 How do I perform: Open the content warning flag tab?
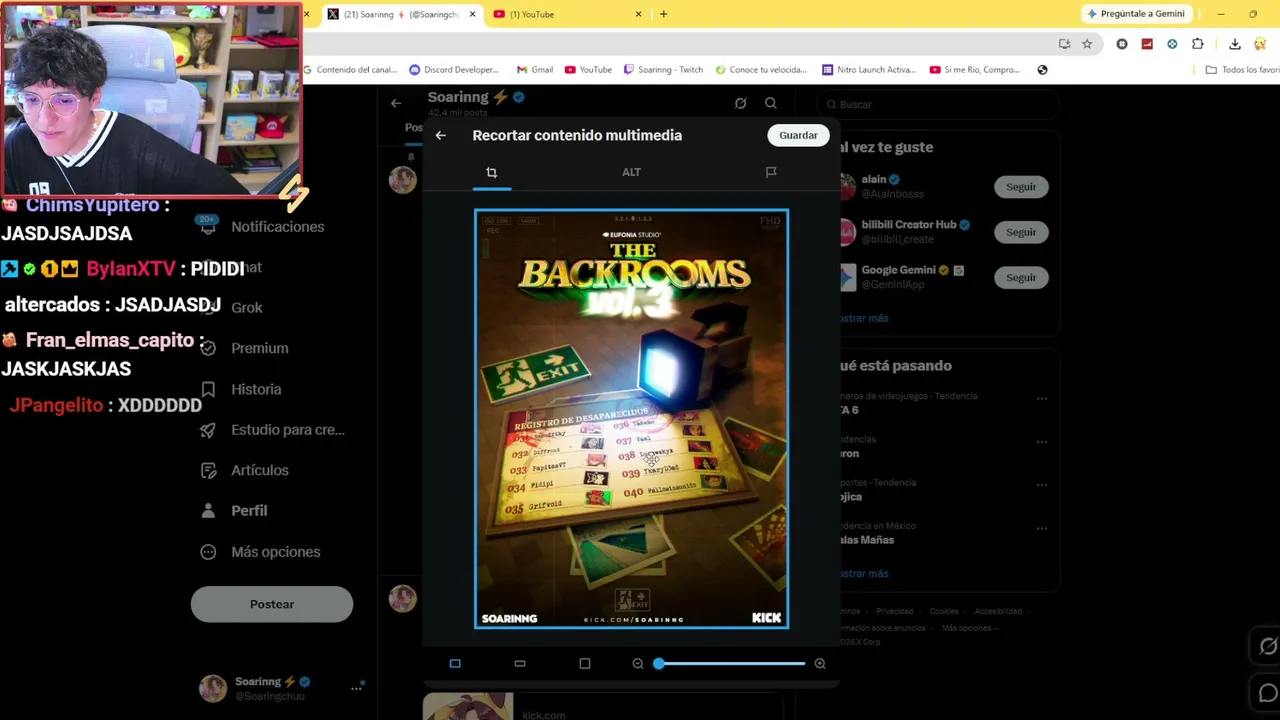tap(771, 172)
